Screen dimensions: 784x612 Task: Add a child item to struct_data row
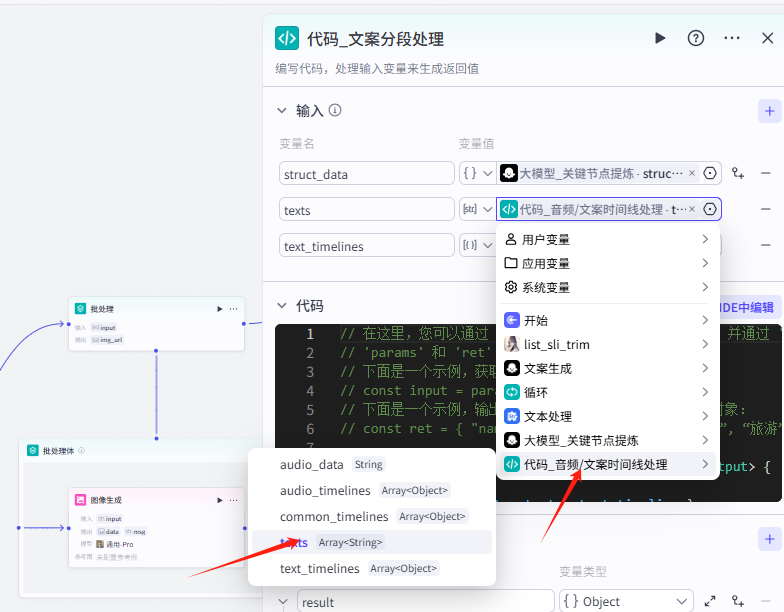pyautogui.click(x=738, y=173)
